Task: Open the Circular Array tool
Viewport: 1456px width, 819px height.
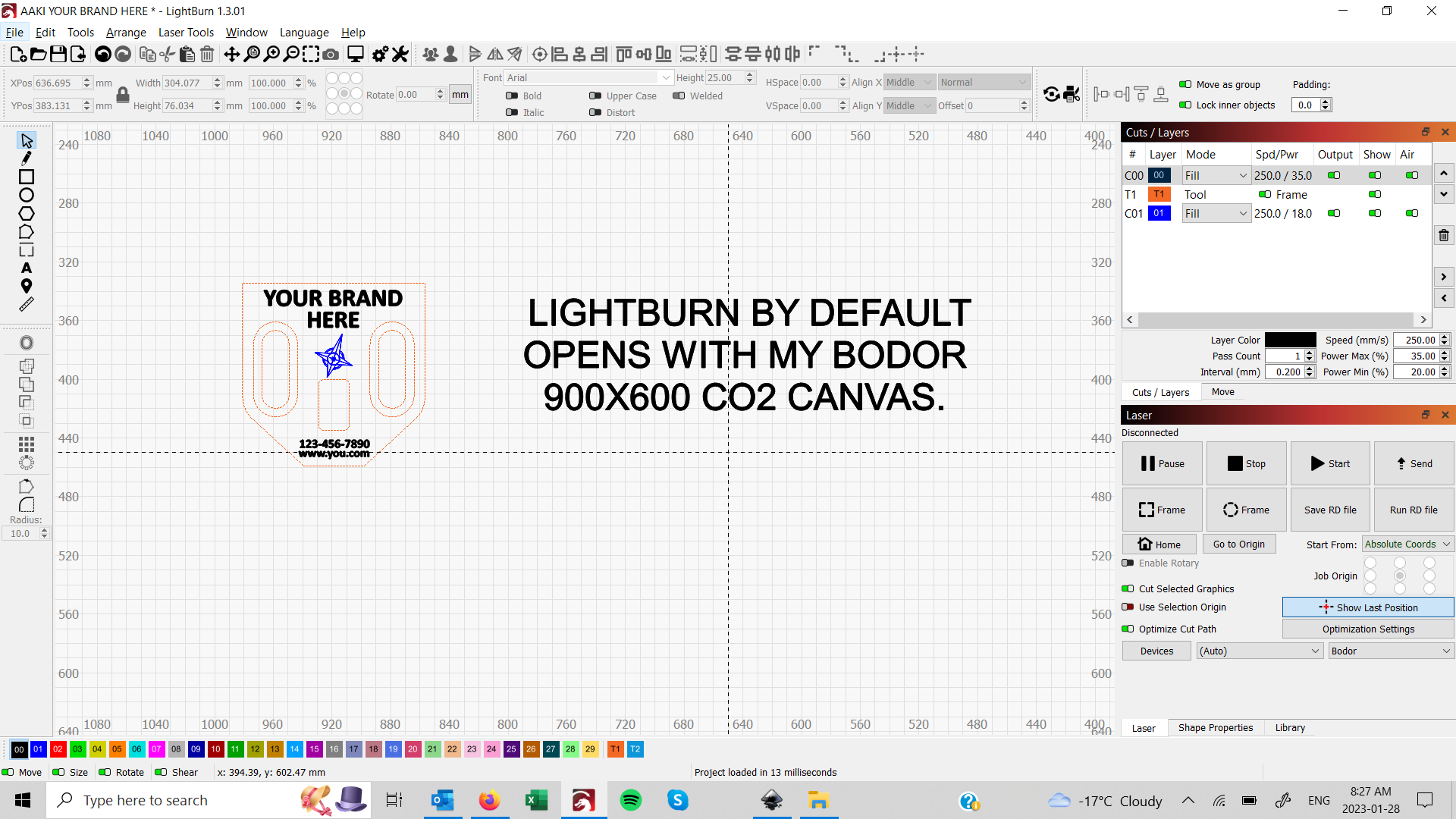Action: tap(27, 463)
